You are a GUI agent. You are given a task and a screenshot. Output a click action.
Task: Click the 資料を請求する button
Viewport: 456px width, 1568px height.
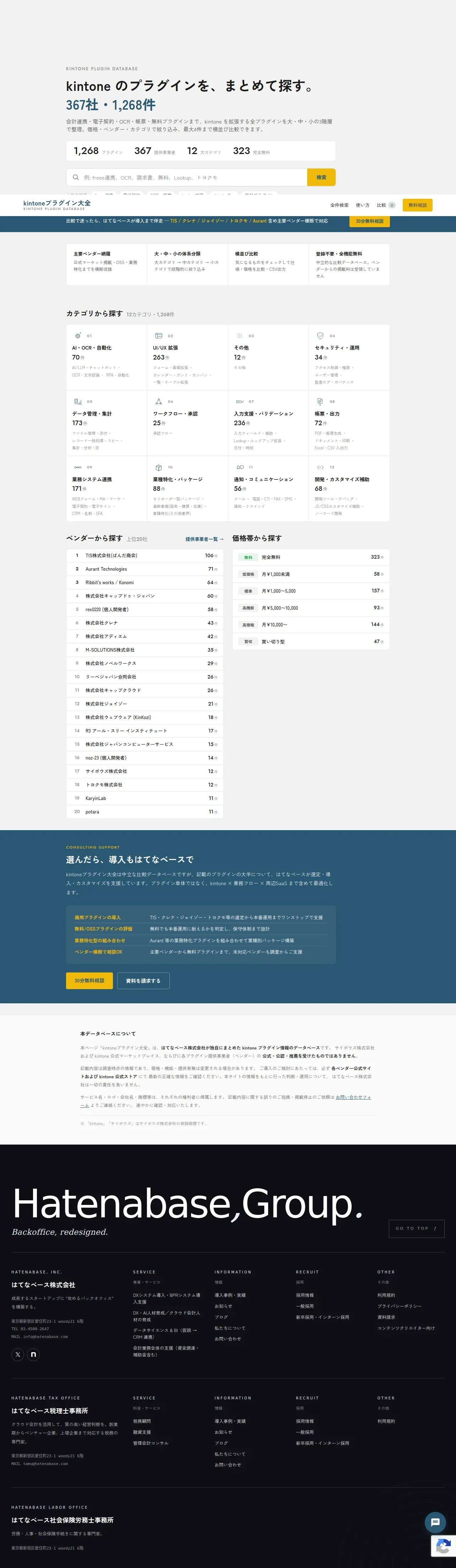[x=143, y=981]
